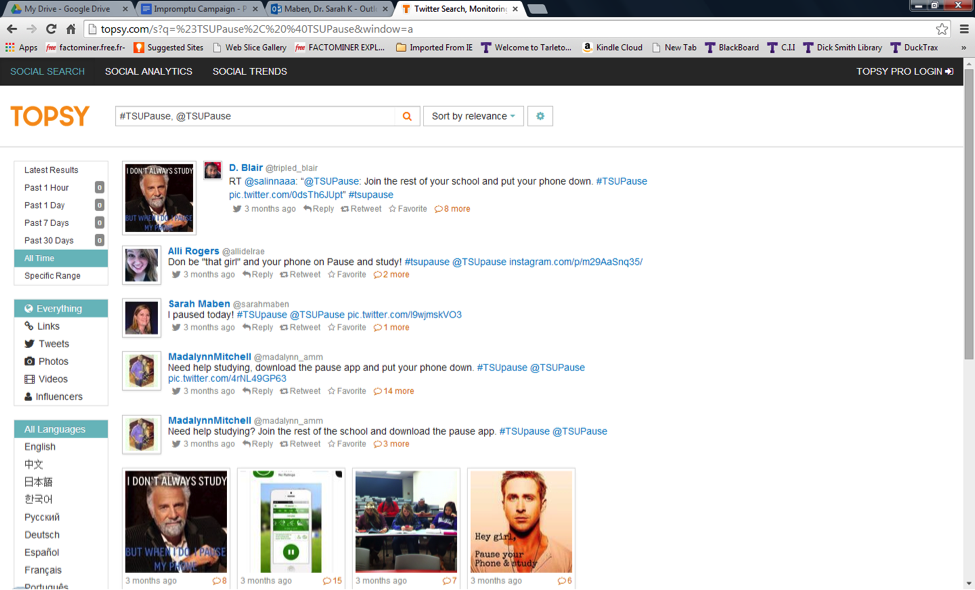Open SOCIAL TRENDS menu

point(250,71)
